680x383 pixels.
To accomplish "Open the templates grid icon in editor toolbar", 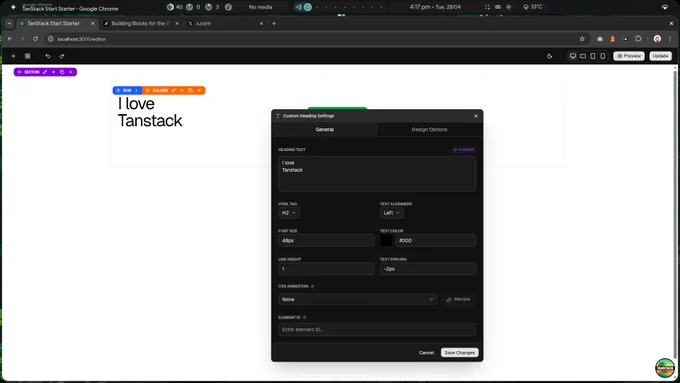I will click(x=28, y=56).
